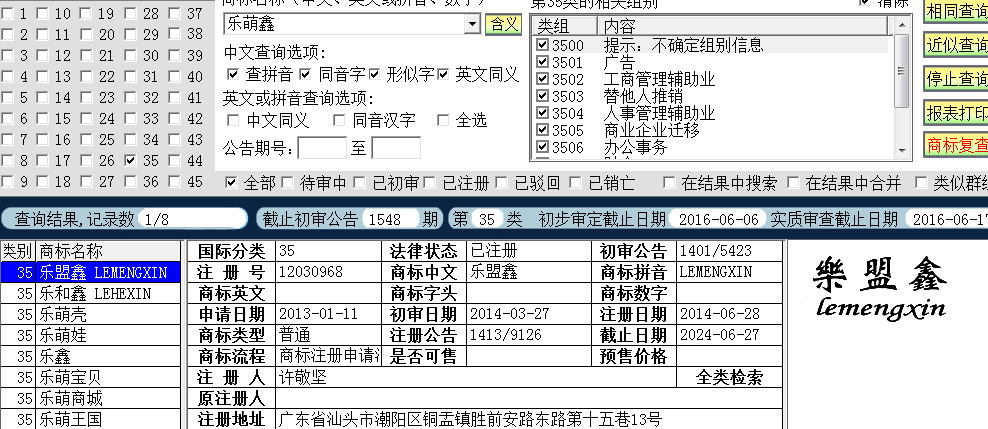988x429 pixels.
Task: Check the class 45 checkbox
Action: pyautogui.click(x=175, y=182)
